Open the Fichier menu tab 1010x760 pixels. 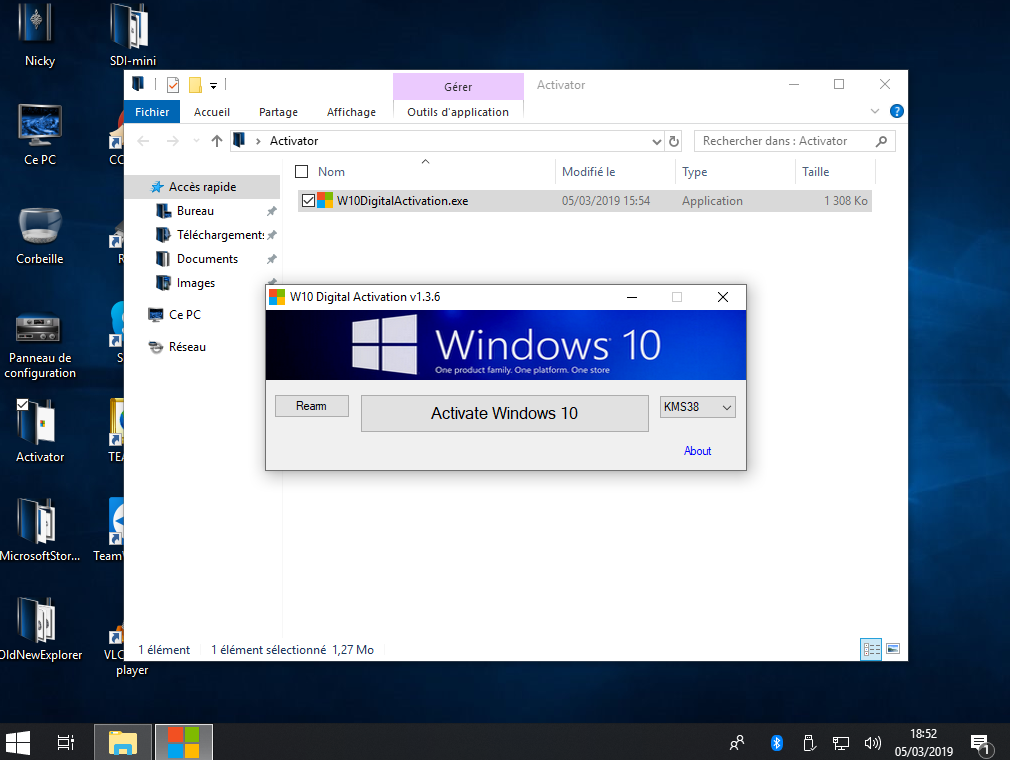(152, 111)
